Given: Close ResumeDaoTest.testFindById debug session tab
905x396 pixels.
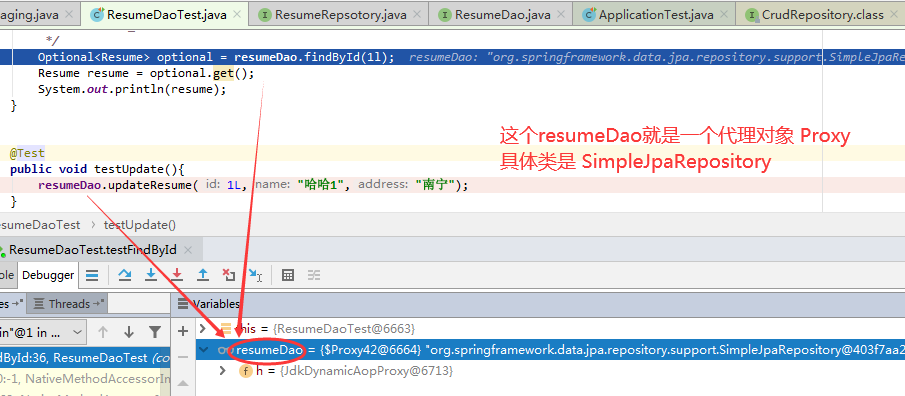Looking at the screenshot, I should pos(188,251).
